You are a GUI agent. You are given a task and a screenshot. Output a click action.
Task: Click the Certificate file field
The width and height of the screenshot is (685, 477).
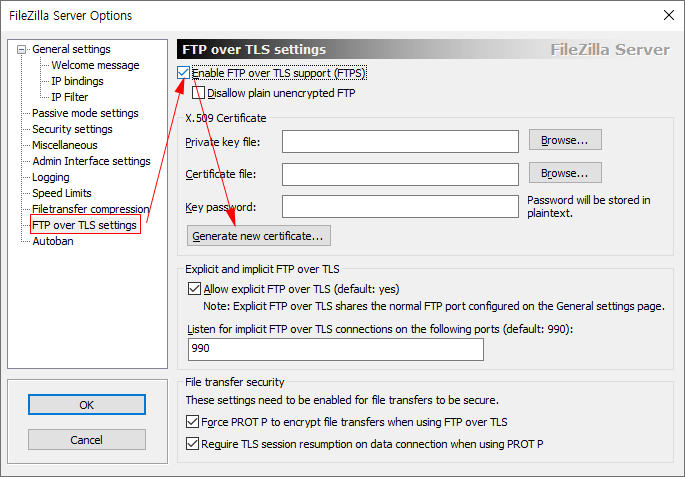point(400,174)
